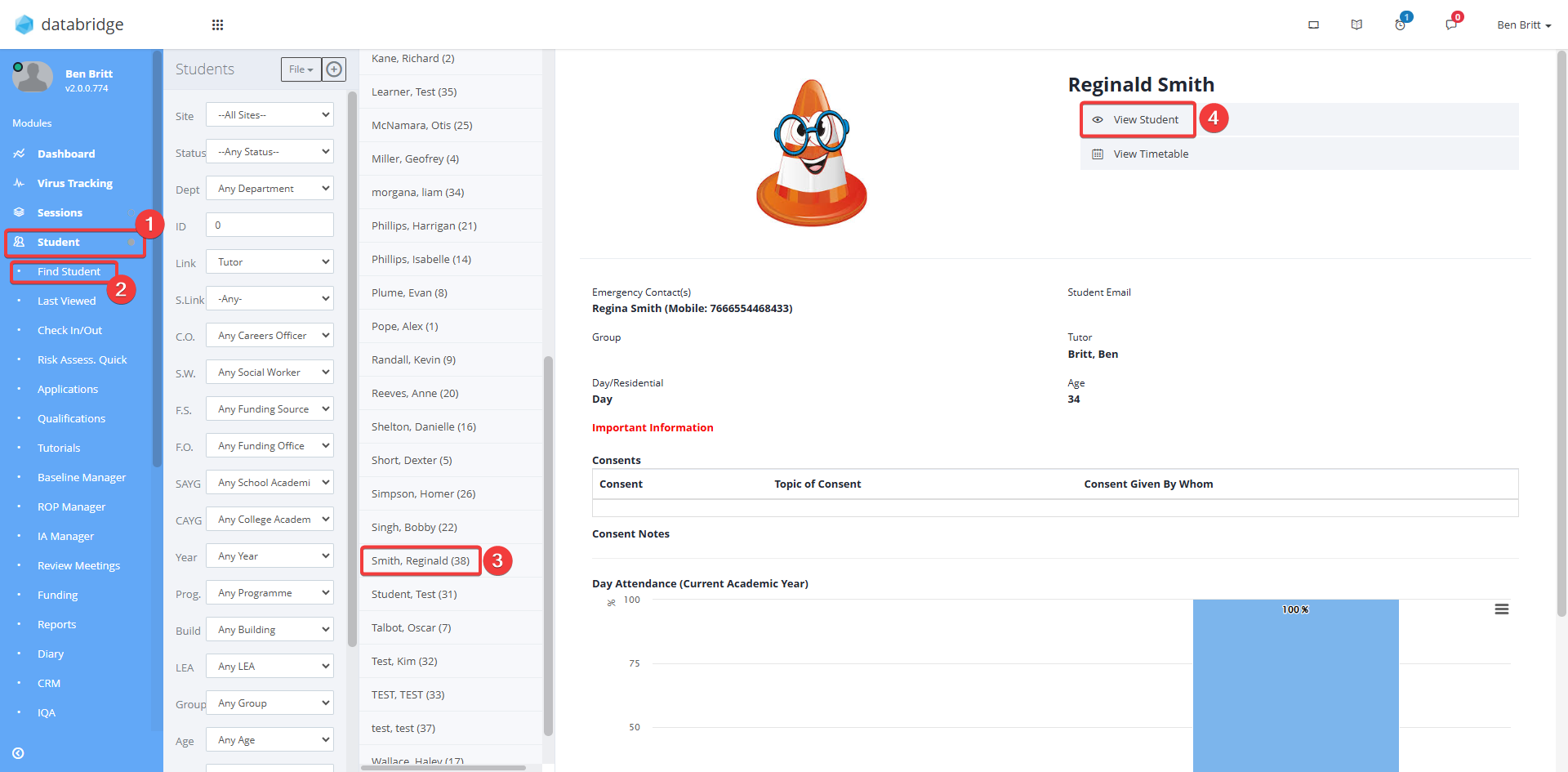This screenshot has height=772, width=1568.
Task: Open the Dashboard module
Action: pos(66,154)
